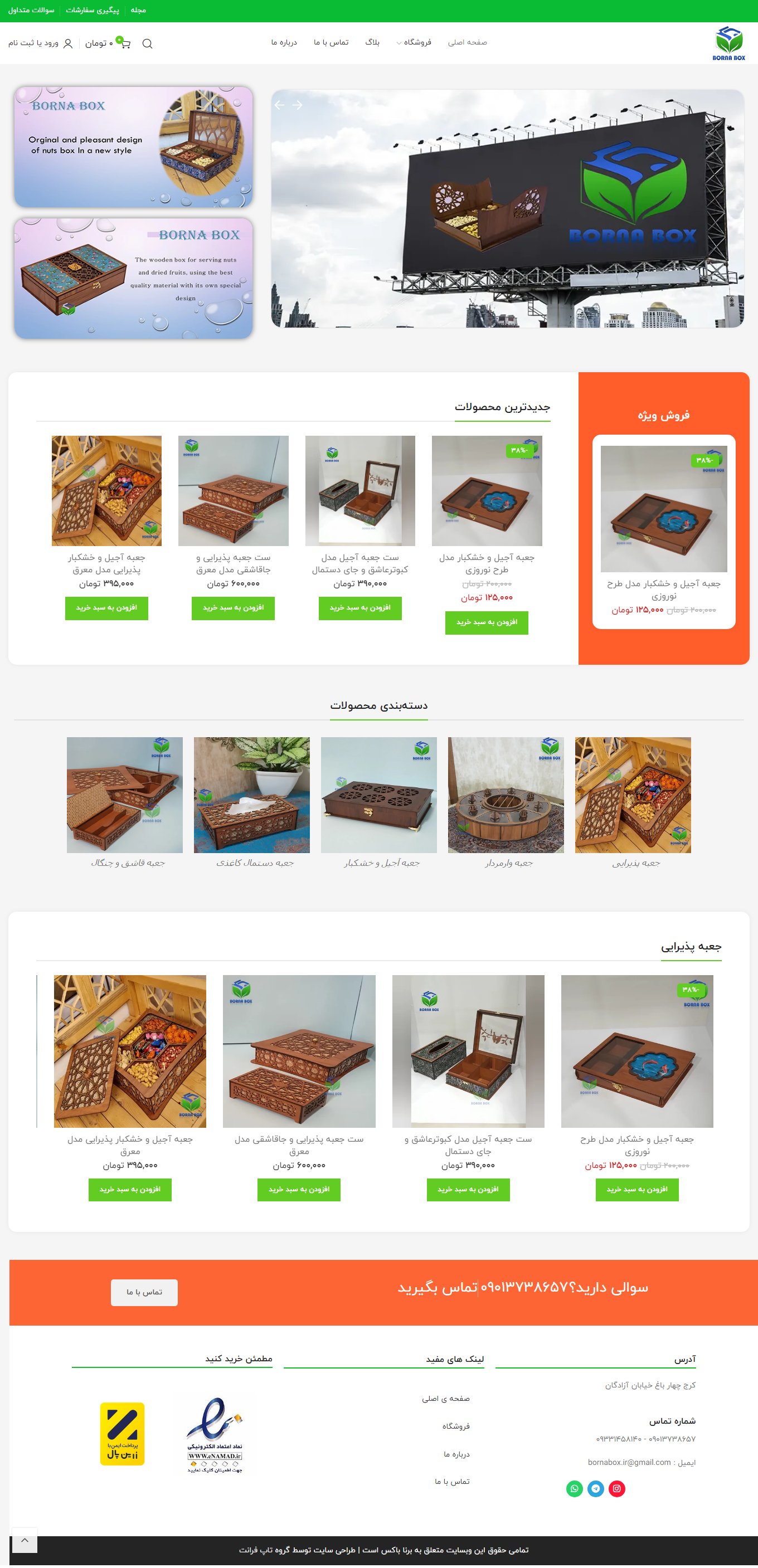Open the eNAMAD trust badge
This screenshot has width=758, height=1568.
(x=215, y=1435)
